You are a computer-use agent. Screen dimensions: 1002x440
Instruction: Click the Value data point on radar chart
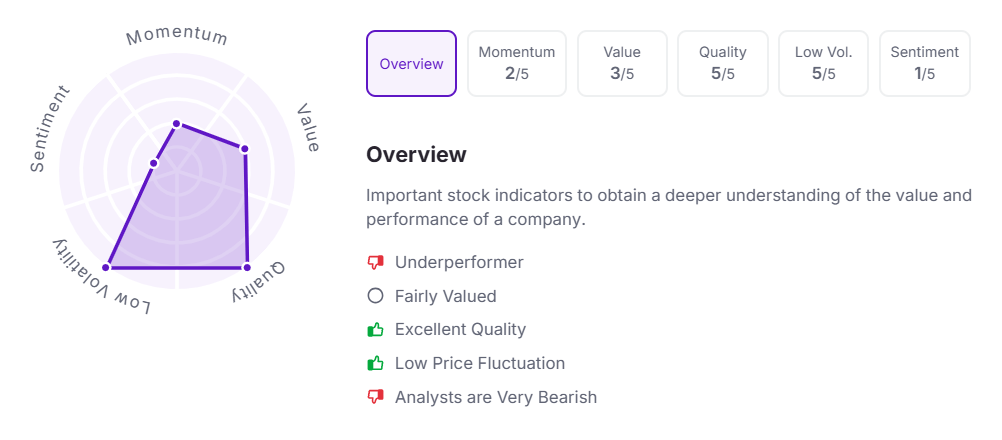tap(245, 149)
